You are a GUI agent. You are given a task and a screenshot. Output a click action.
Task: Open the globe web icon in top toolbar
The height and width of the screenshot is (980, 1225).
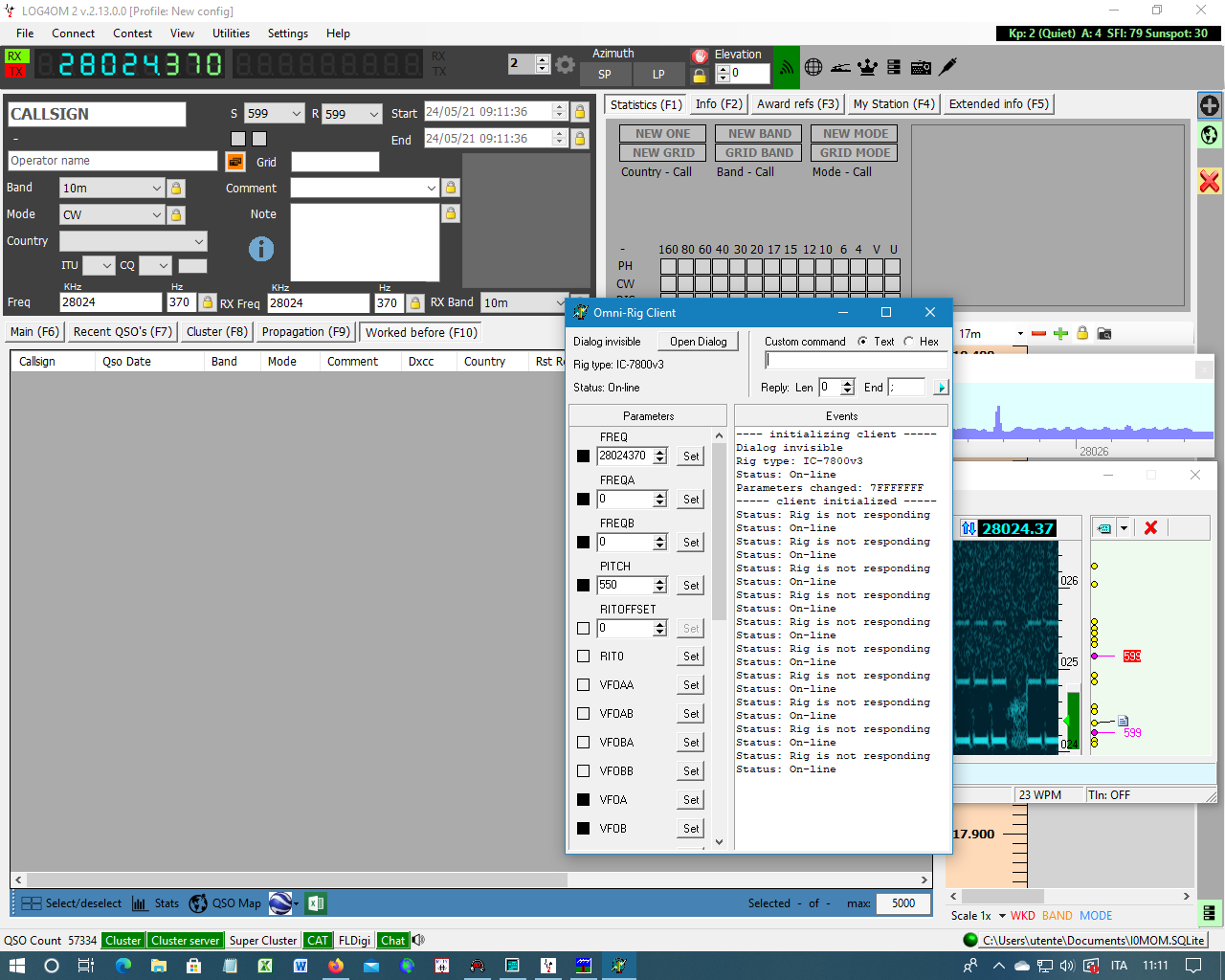pyautogui.click(x=813, y=67)
